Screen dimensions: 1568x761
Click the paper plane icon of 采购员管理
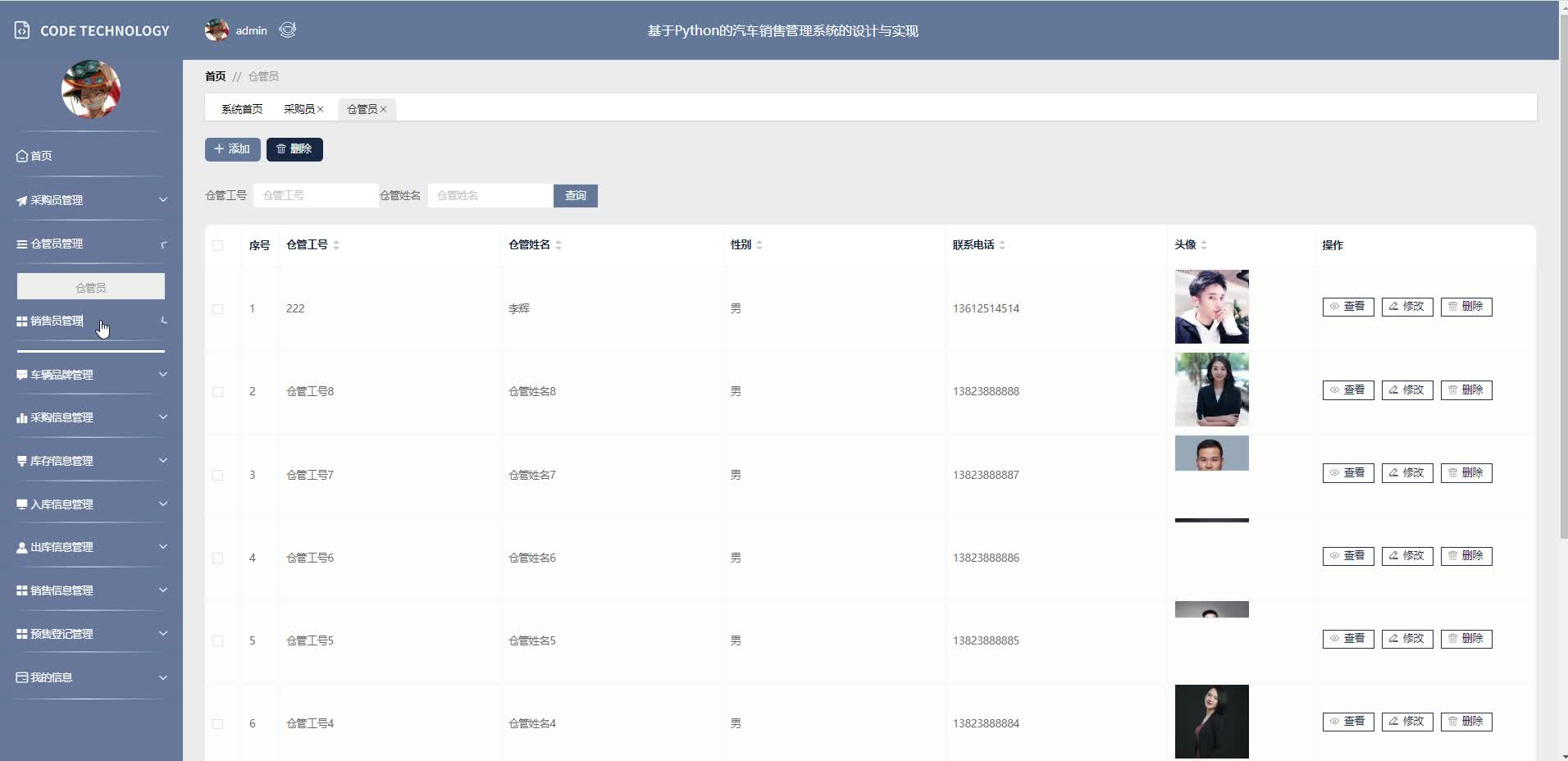click(22, 200)
